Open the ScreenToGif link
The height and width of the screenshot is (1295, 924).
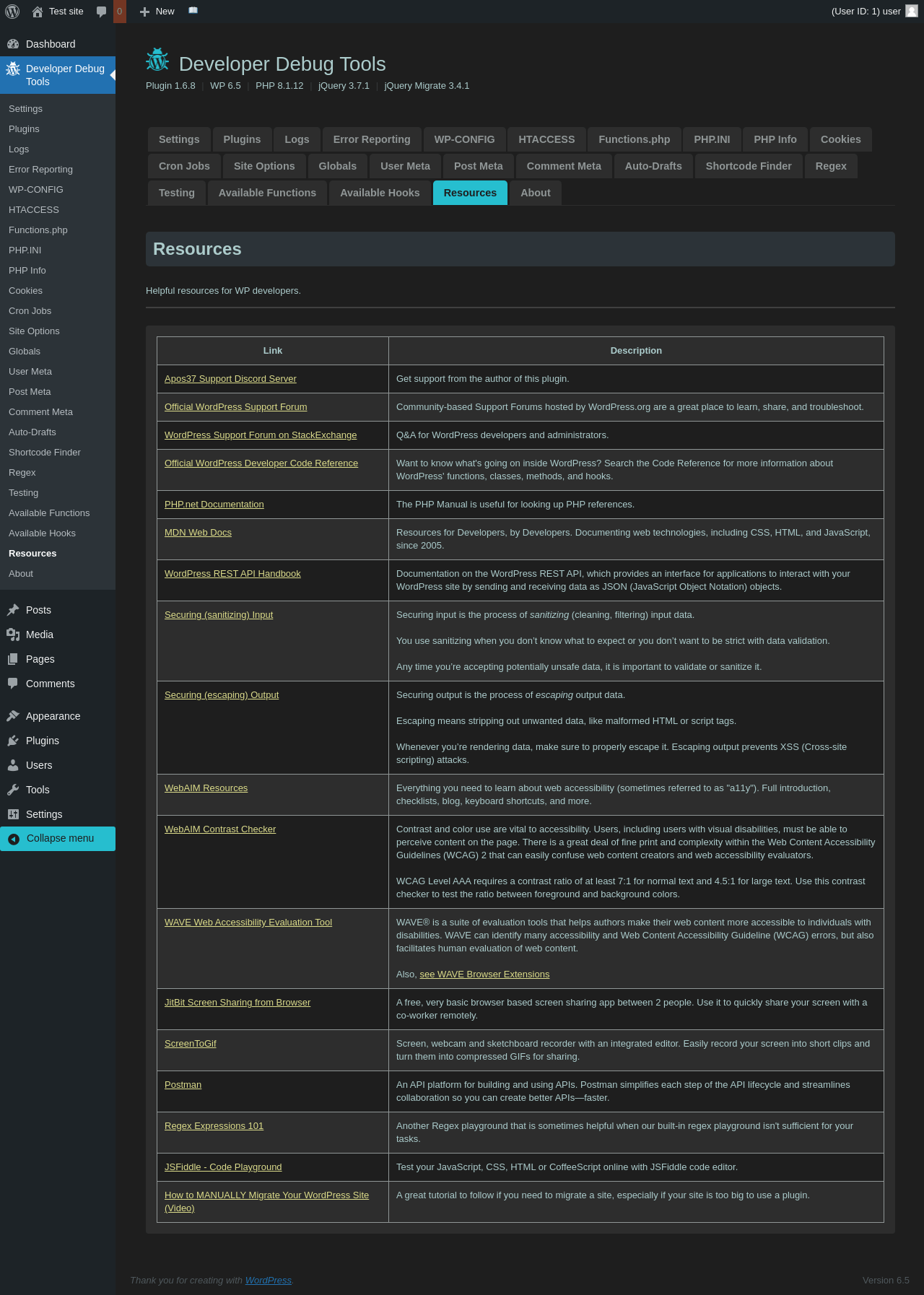(191, 1044)
